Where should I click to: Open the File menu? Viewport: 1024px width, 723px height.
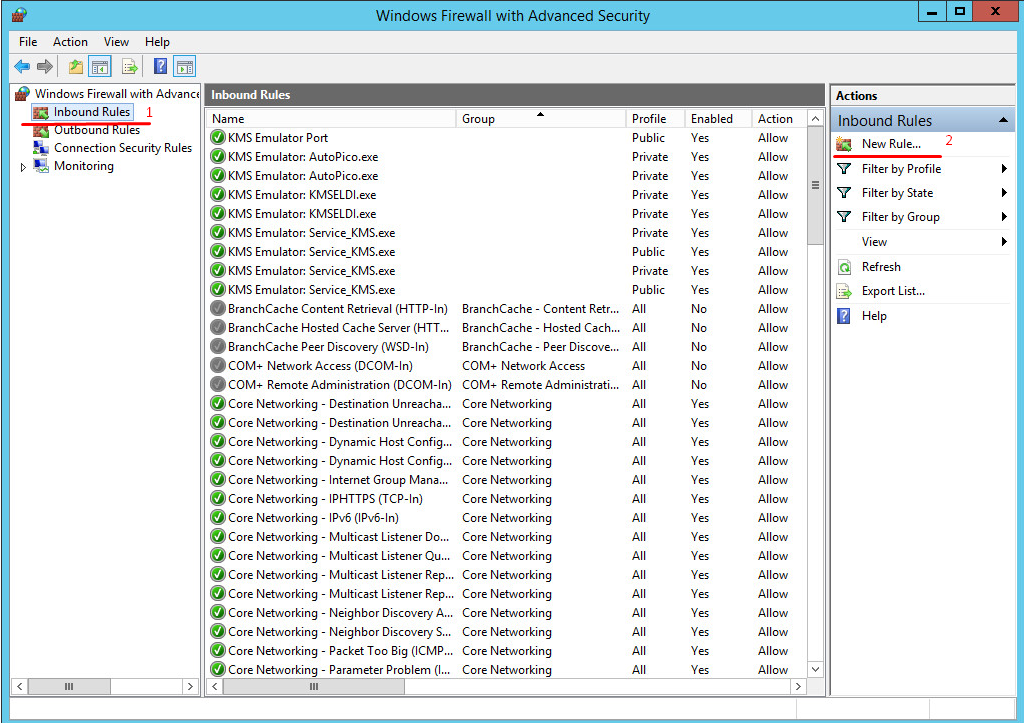[x=28, y=42]
